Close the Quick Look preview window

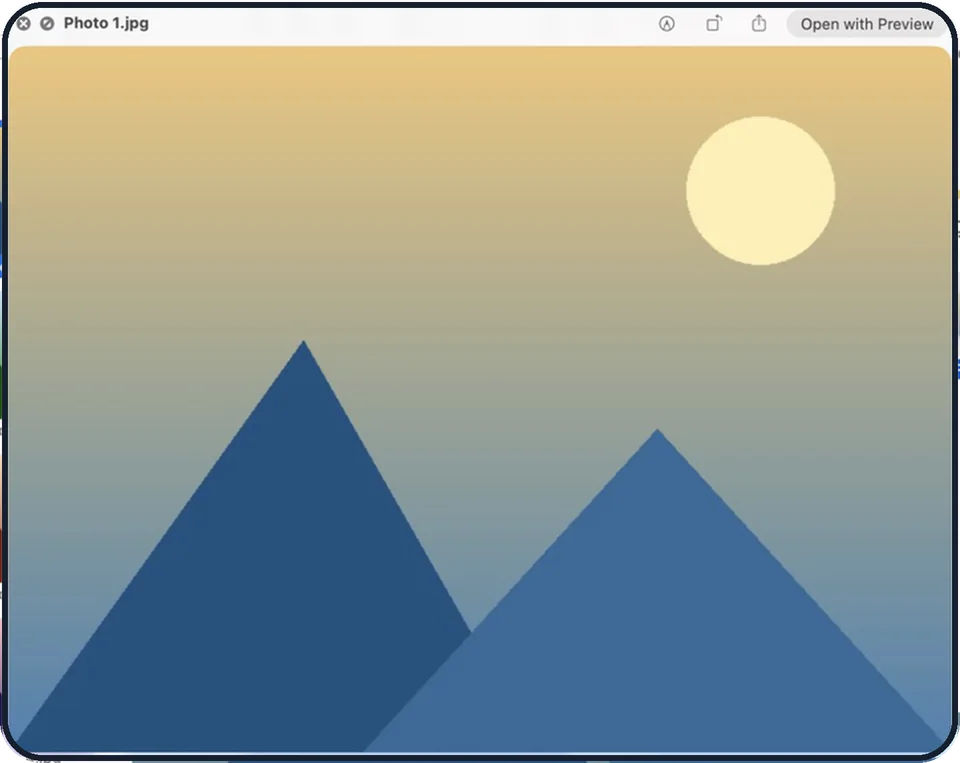click(x=23, y=24)
